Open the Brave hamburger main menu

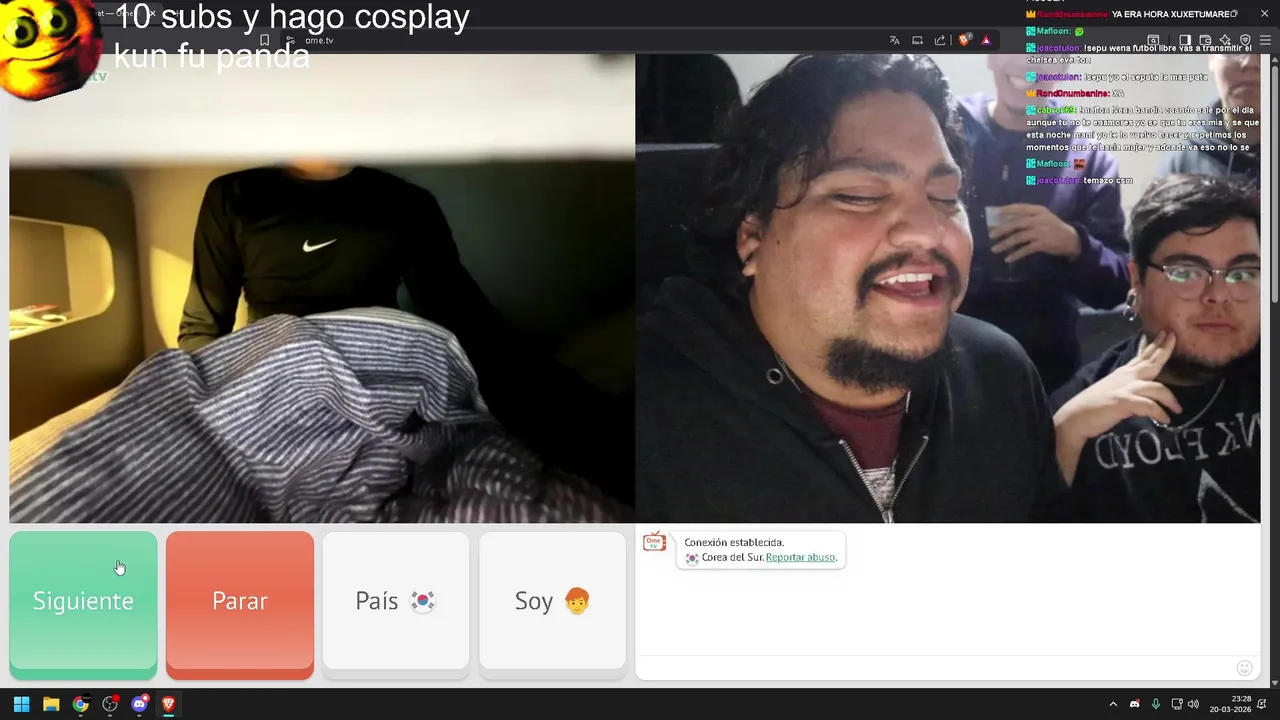[1265, 40]
